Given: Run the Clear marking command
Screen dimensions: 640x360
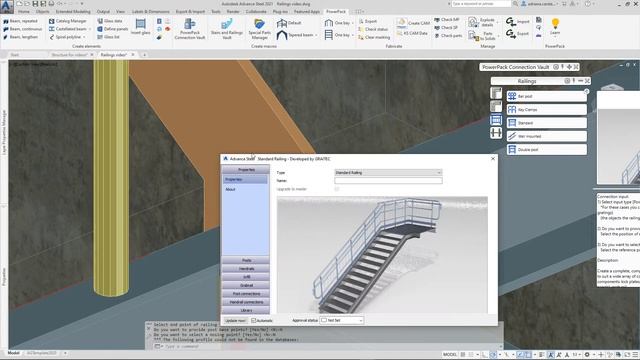Looking at the screenshot, I should pyautogui.click(x=374, y=37).
